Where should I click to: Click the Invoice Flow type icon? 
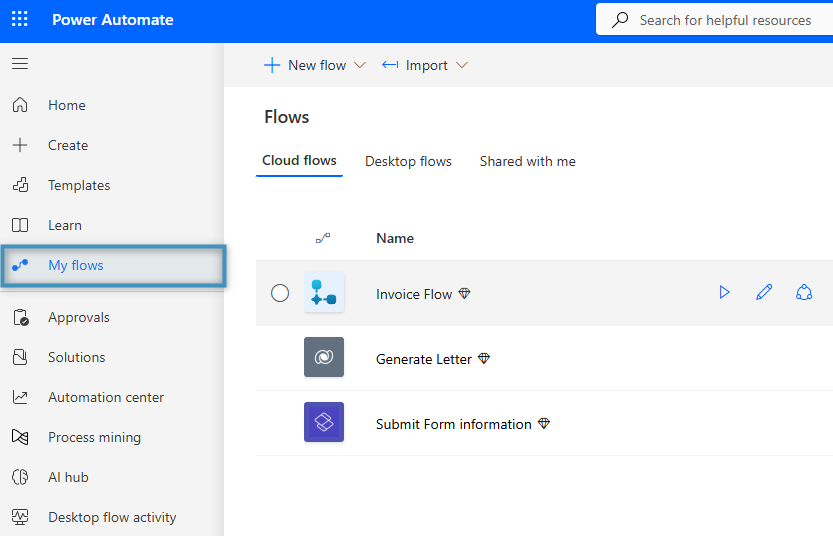324,292
